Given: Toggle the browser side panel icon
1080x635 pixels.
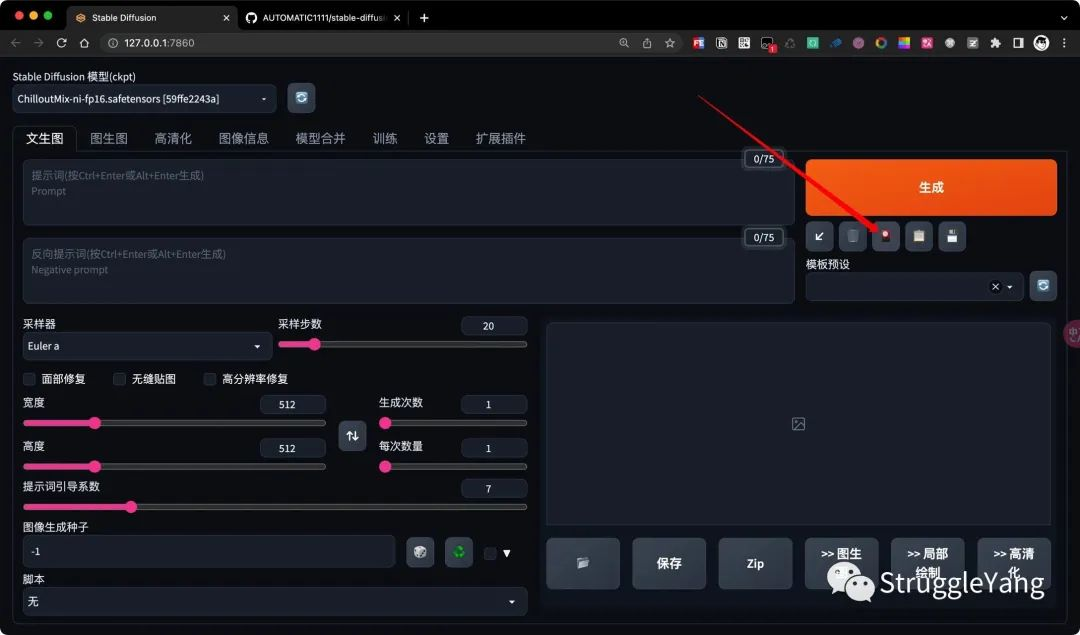Looking at the screenshot, I should click(1018, 43).
